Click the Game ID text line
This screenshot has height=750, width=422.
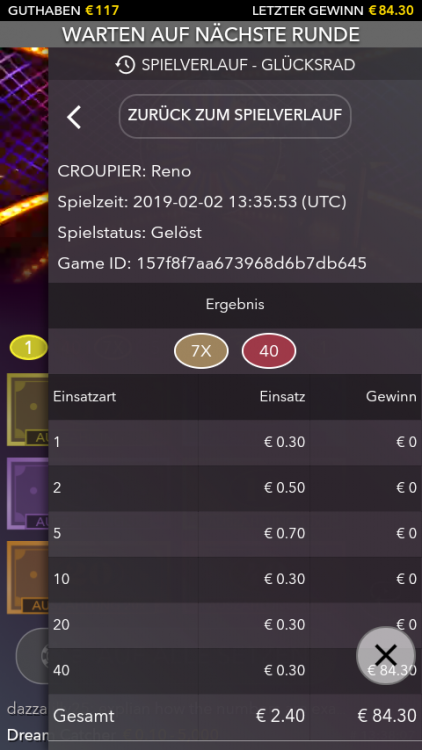coord(212,263)
